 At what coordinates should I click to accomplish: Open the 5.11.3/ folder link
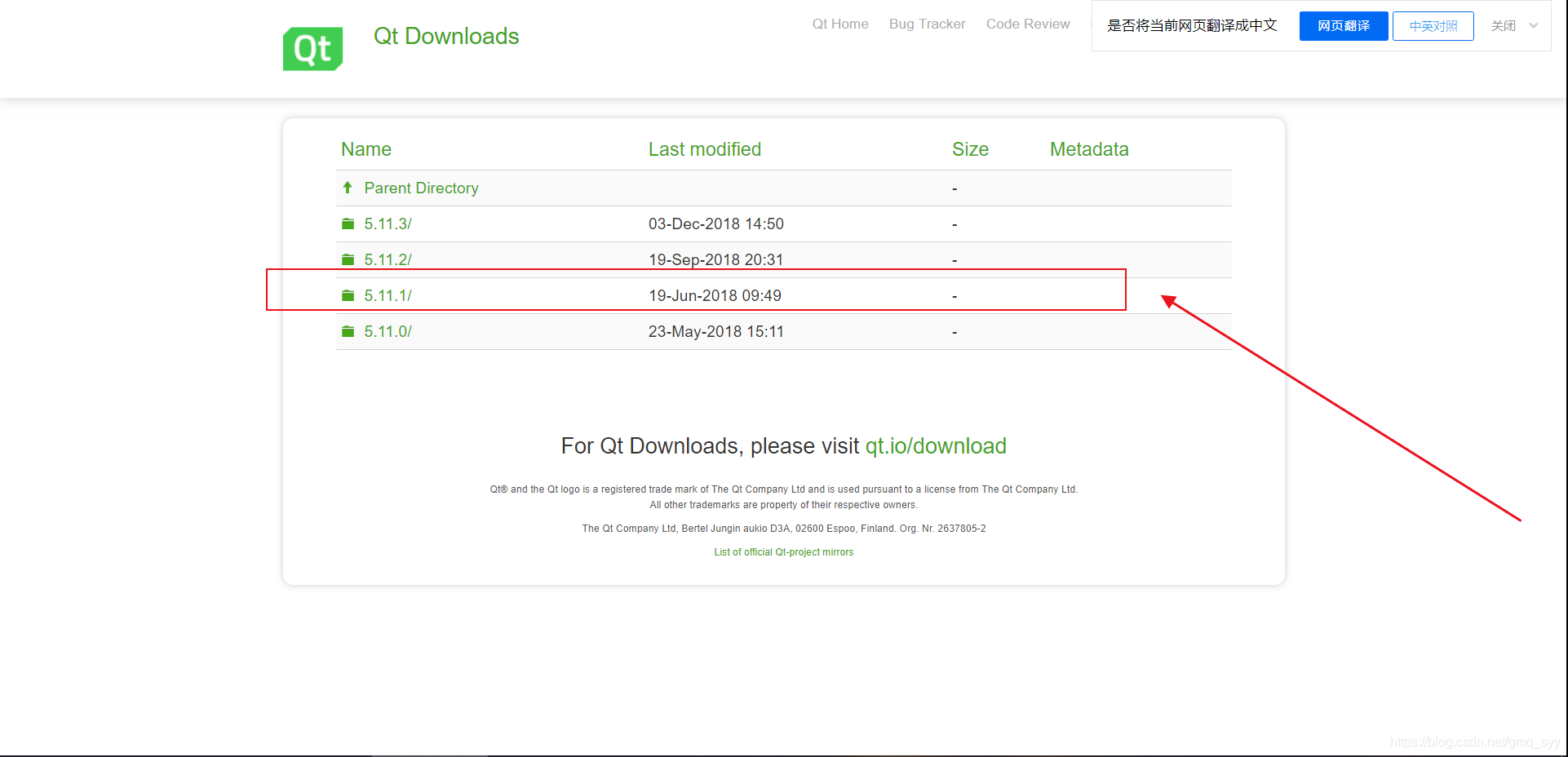pos(388,224)
